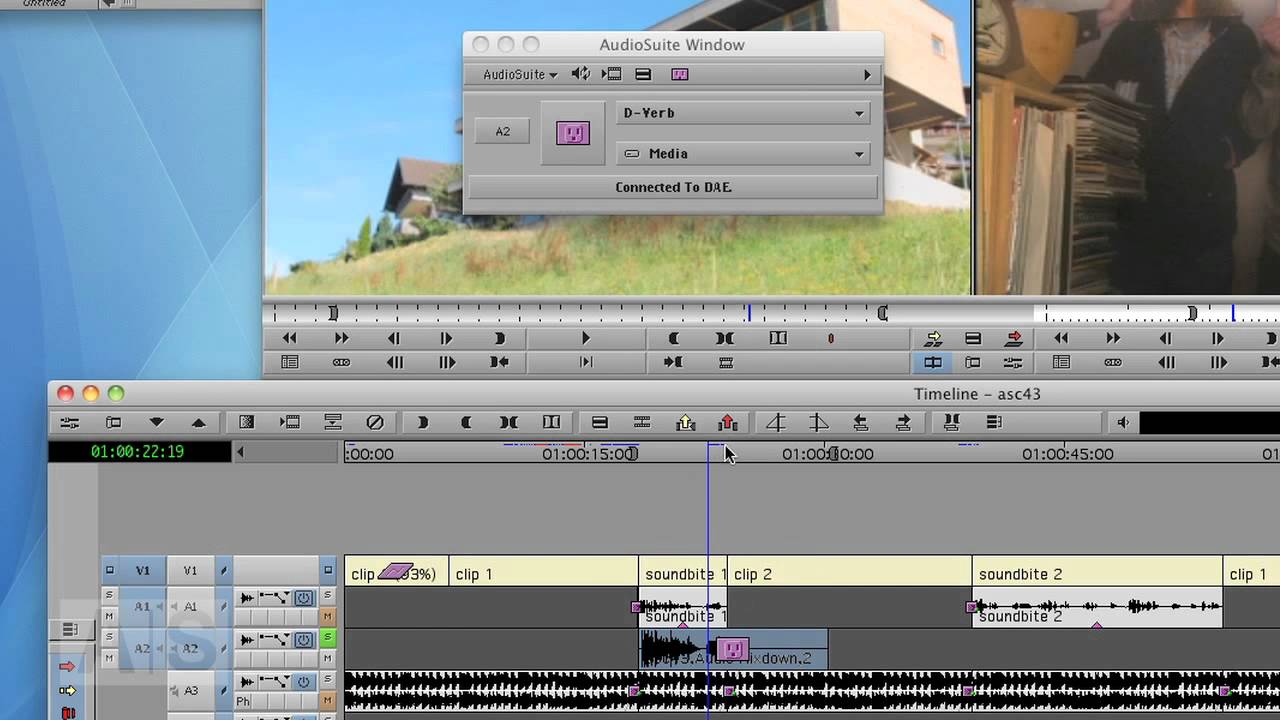Click the 01:00:22:19 timecode display
This screenshot has width=1280, height=720.
(137, 452)
